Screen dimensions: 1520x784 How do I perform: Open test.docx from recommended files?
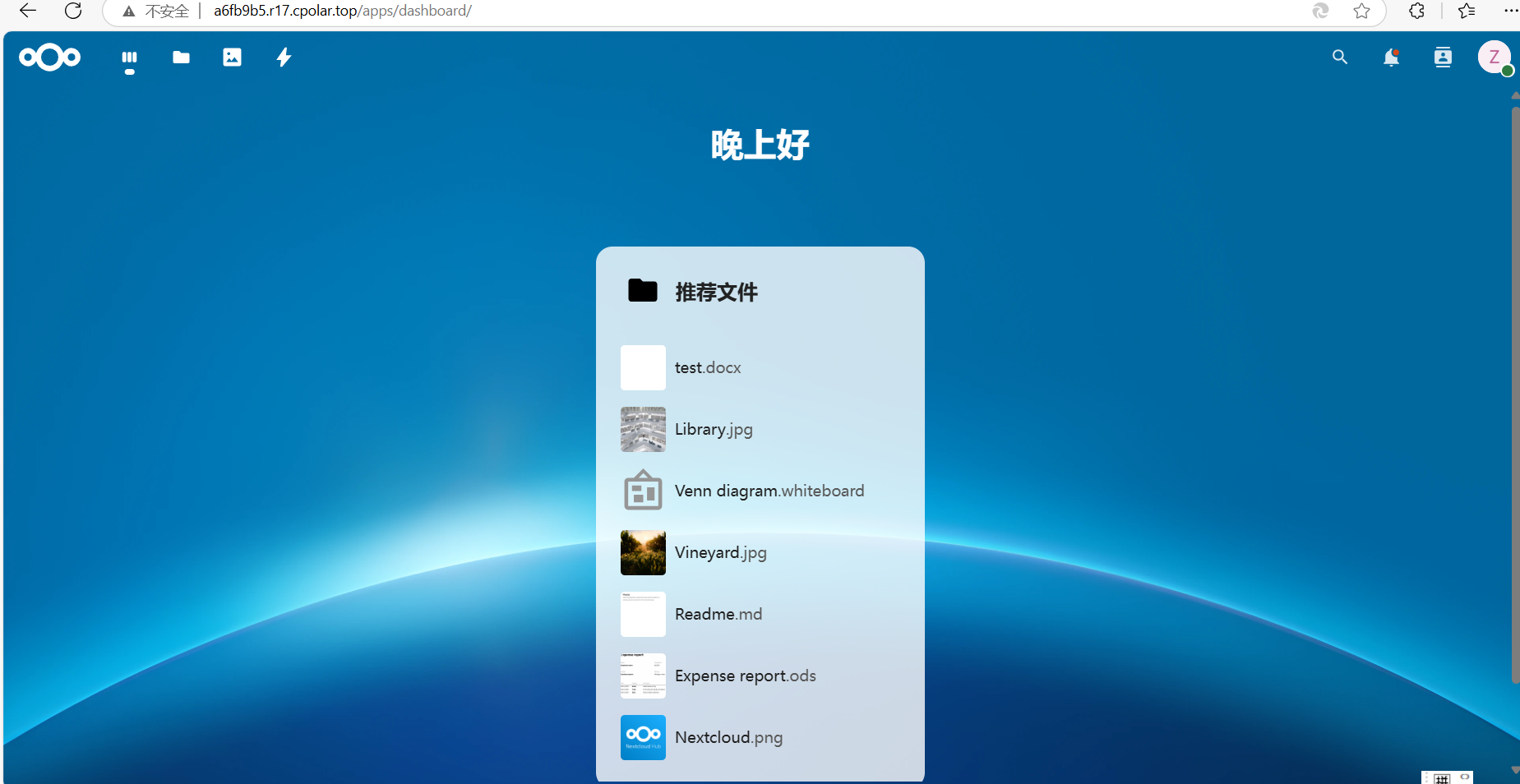click(707, 367)
